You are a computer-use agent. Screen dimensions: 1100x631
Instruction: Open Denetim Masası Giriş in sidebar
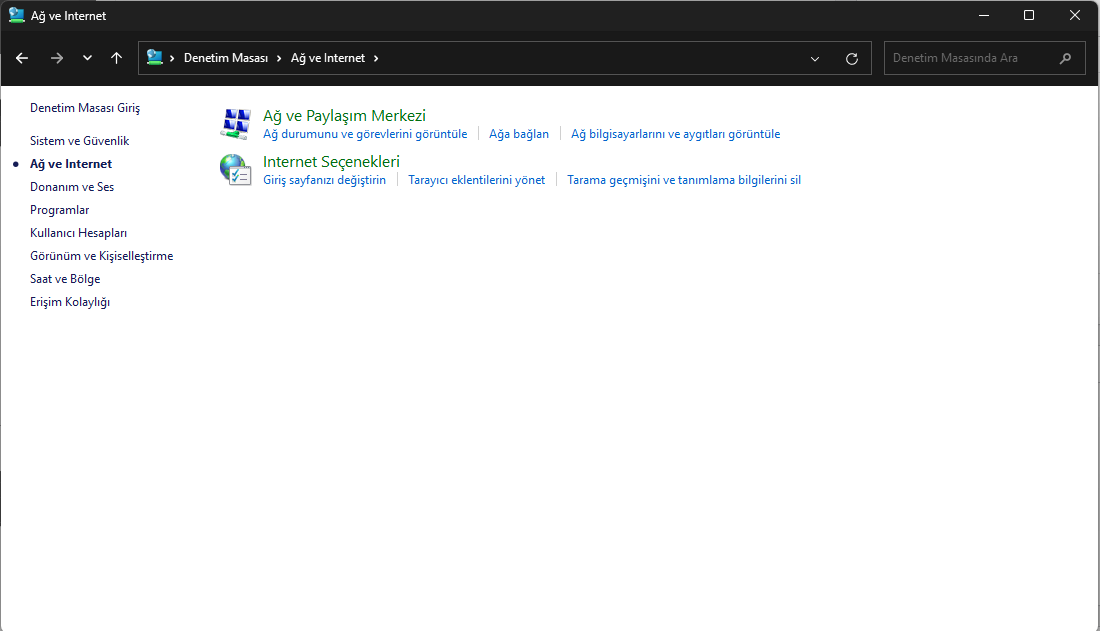(x=85, y=108)
